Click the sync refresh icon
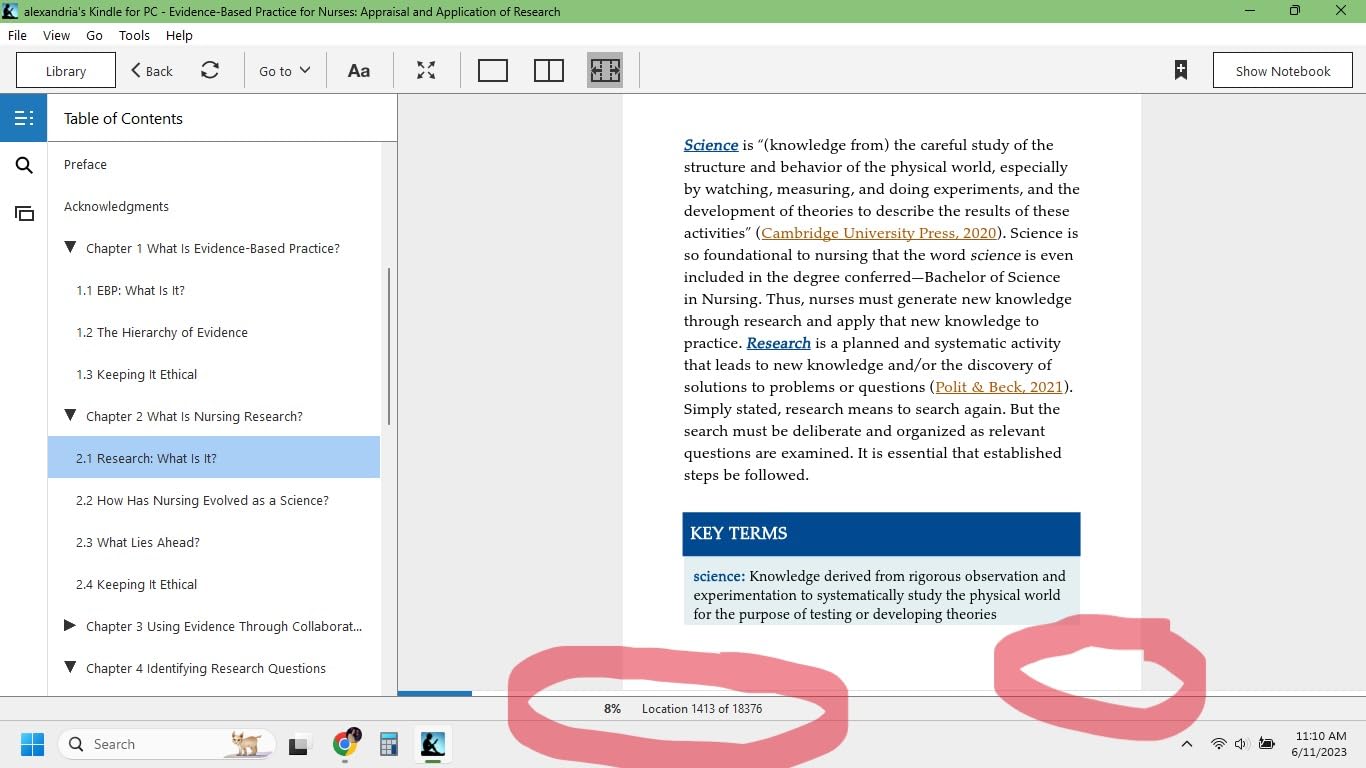This screenshot has height=768, width=1366. click(210, 71)
